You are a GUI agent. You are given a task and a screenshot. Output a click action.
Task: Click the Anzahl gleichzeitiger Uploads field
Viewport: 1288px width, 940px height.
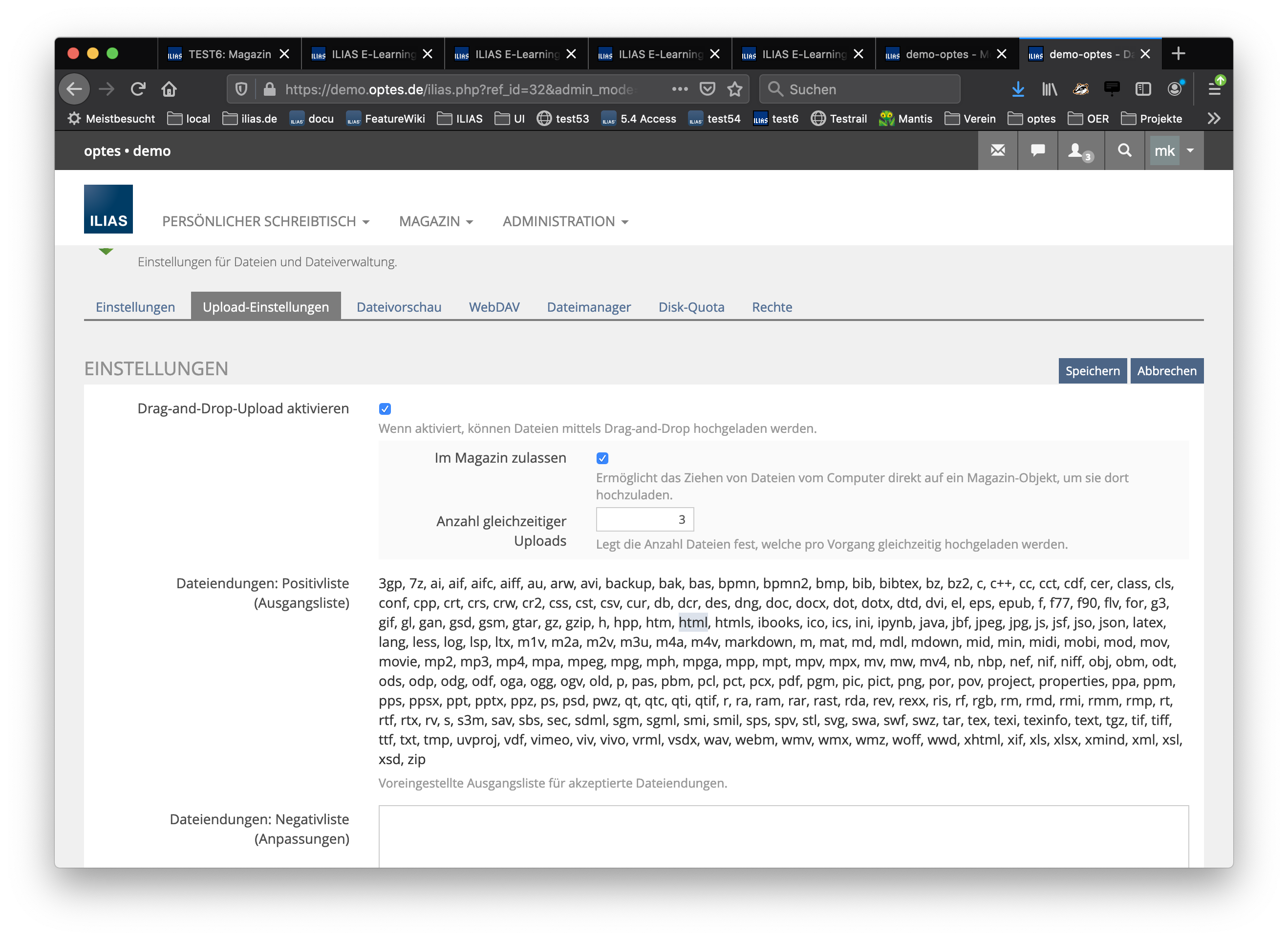coord(644,519)
